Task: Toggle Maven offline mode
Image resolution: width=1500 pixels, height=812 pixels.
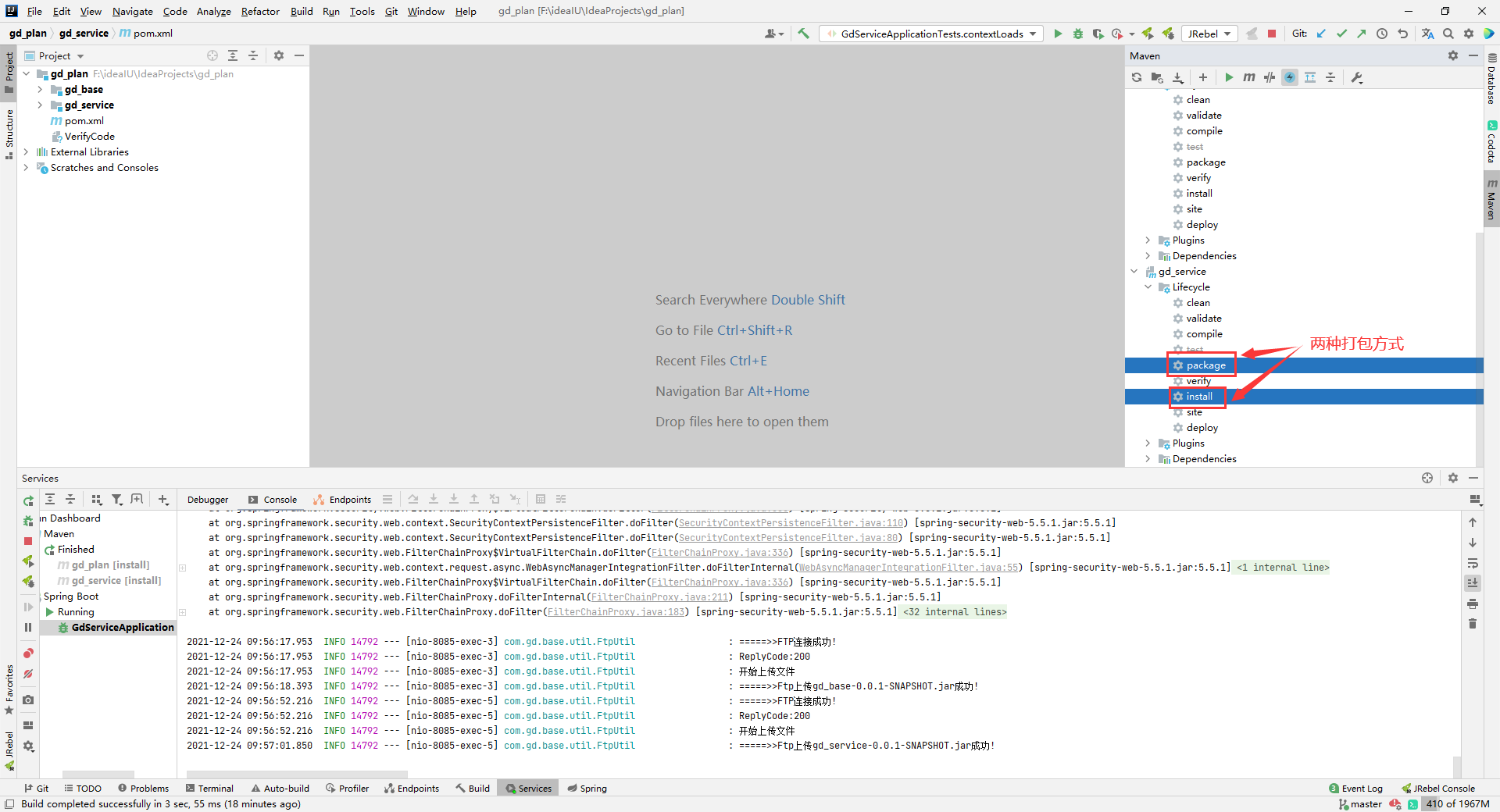Action: point(1270,77)
